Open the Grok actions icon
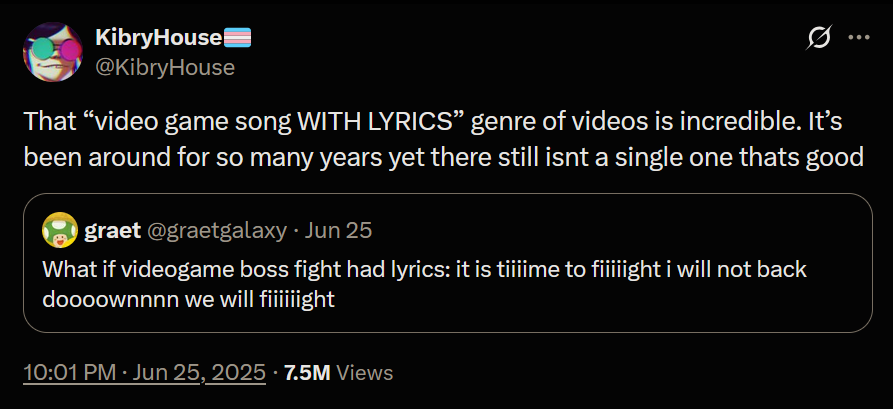This screenshot has width=893, height=409. pyautogui.click(x=818, y=38)
